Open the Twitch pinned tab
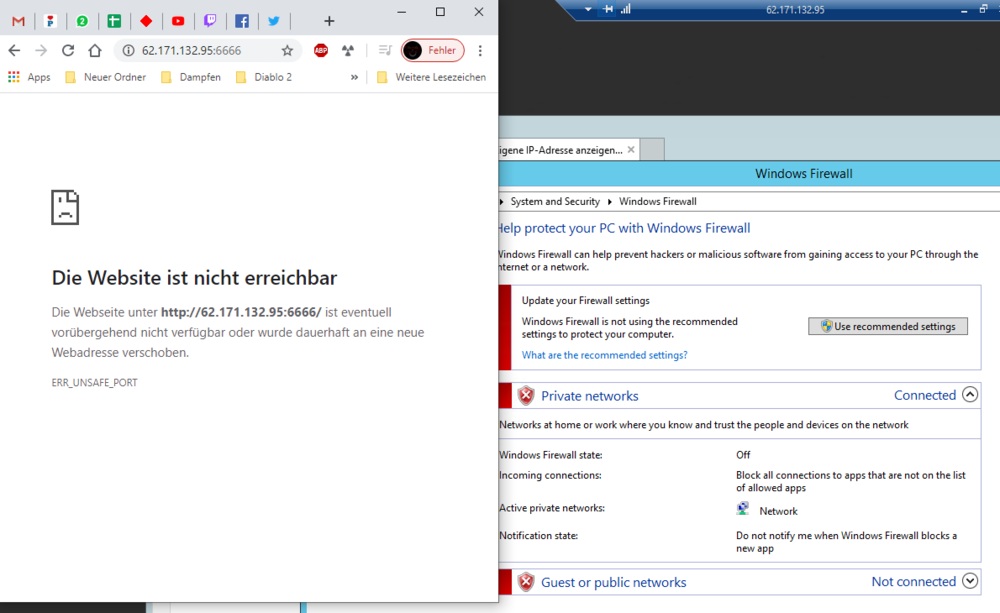This screenshot has height=613, width=1000. (x=210, y=21)
